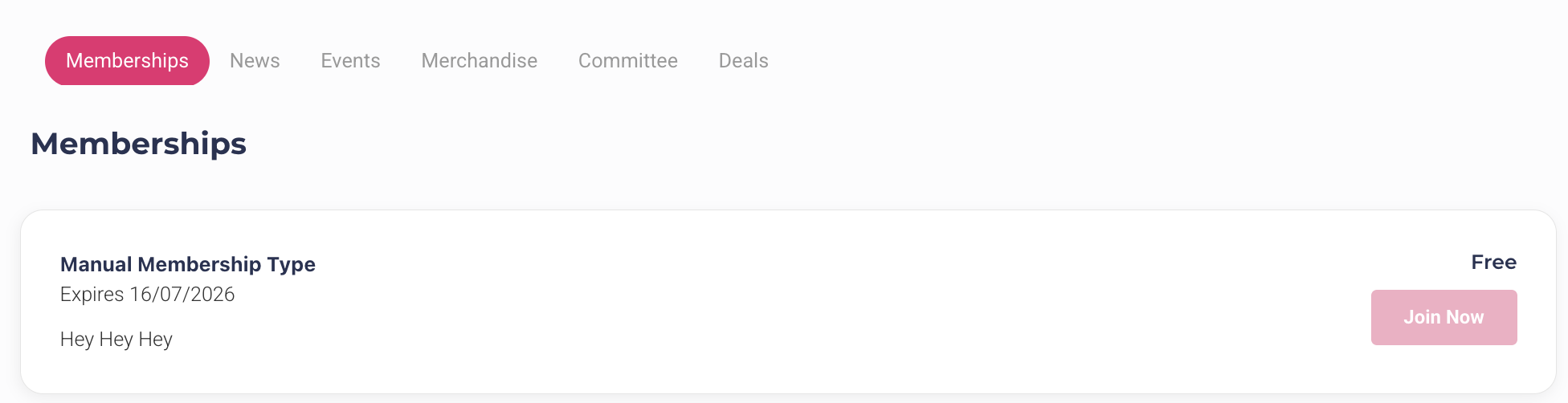Click the Manual Membership Type title
Image resolution: width=1568 pixels, height=403 pixels.
[x=187, y=264]
